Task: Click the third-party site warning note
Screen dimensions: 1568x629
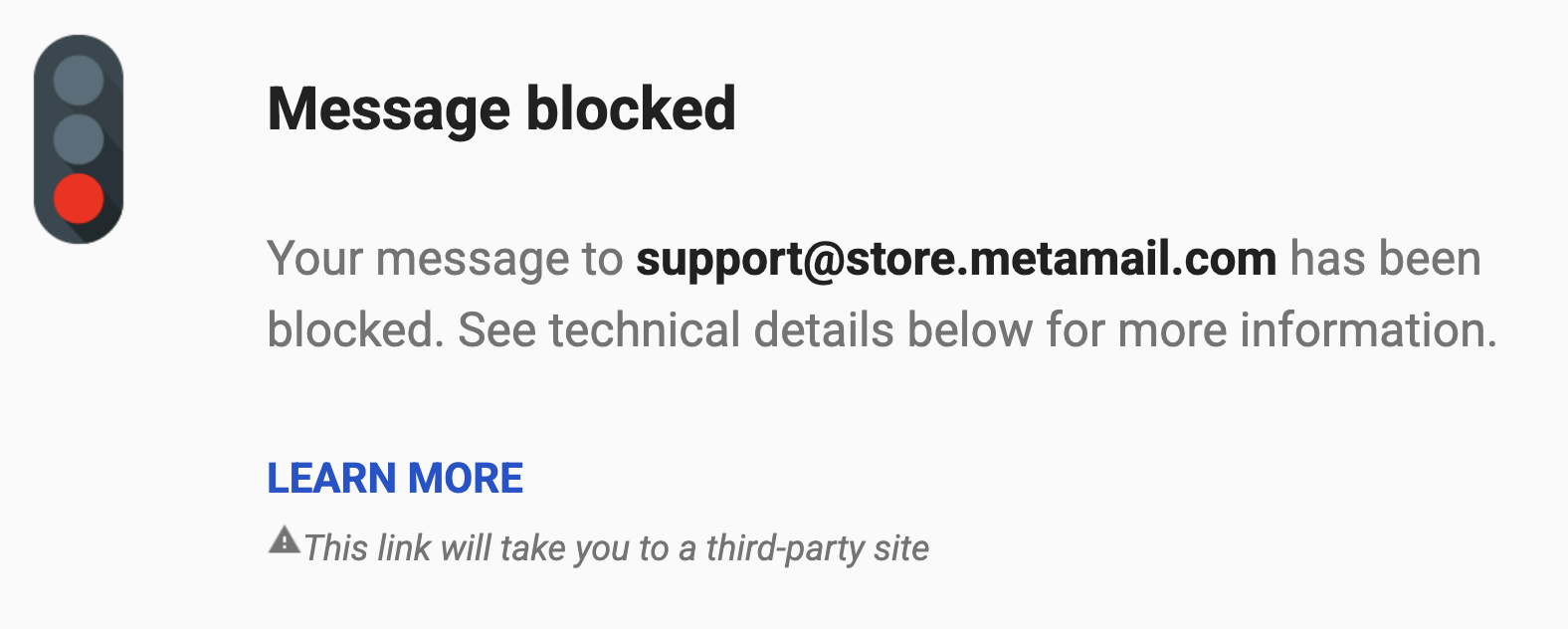Action: (616, 547)
